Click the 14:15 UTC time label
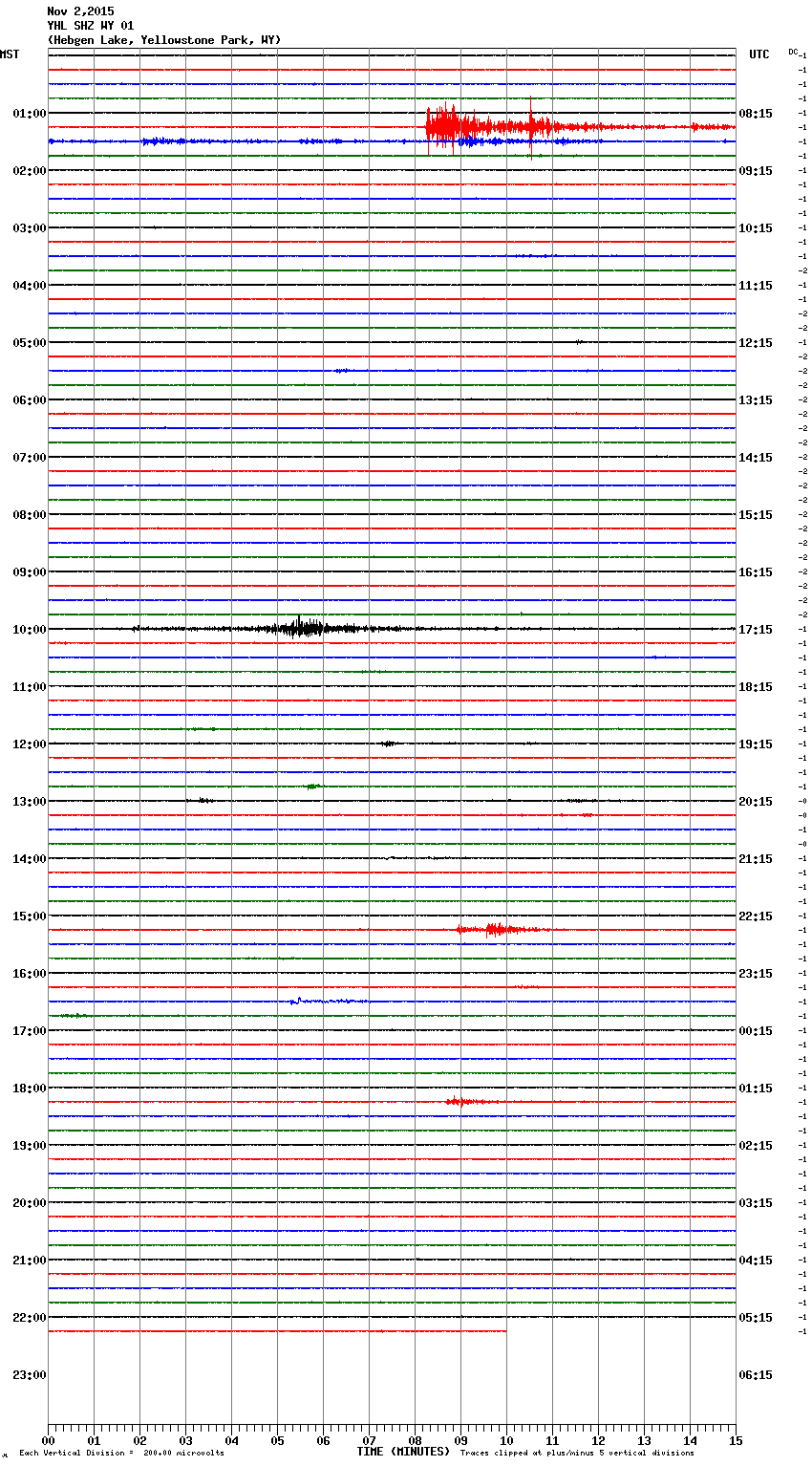The height and width of the screenshot is (1466, 812). (756, 458)
